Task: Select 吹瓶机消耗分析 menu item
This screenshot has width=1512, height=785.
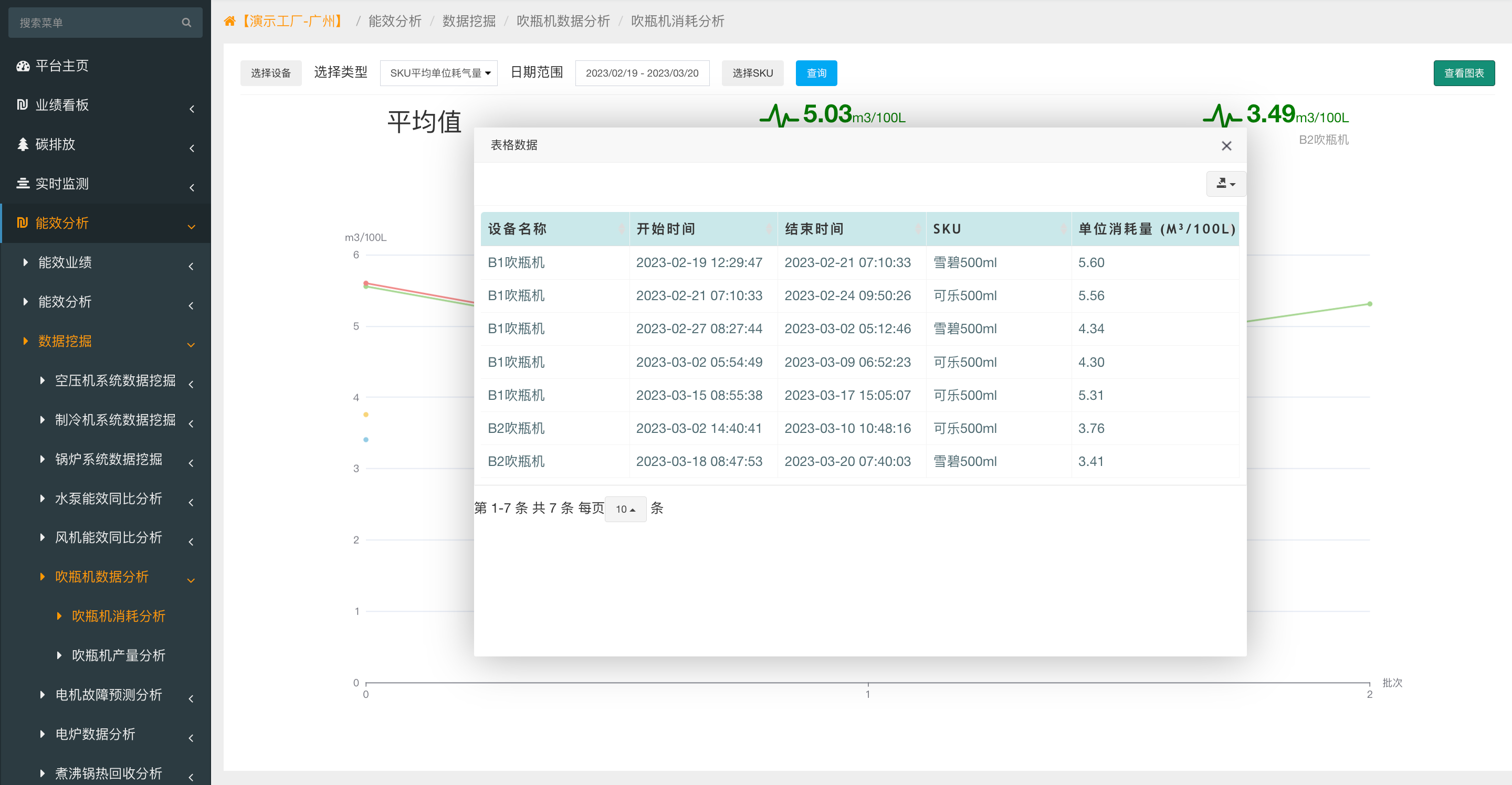Action: (x=119, y=616)
